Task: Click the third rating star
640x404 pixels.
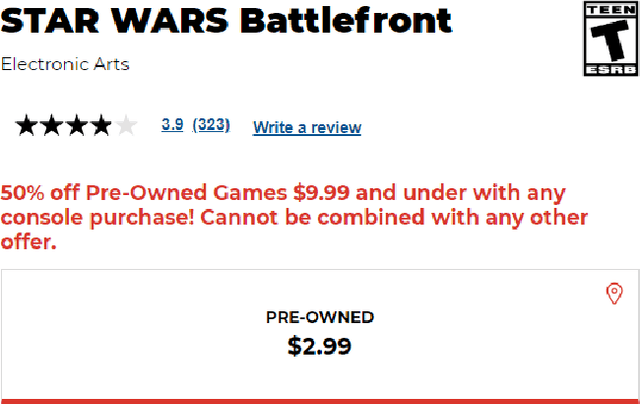Action: pyautogui.click(x=76, y=126)
